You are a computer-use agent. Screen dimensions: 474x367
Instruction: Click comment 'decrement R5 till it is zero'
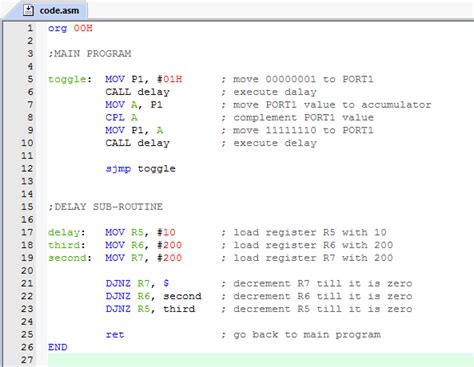point(323,309)
